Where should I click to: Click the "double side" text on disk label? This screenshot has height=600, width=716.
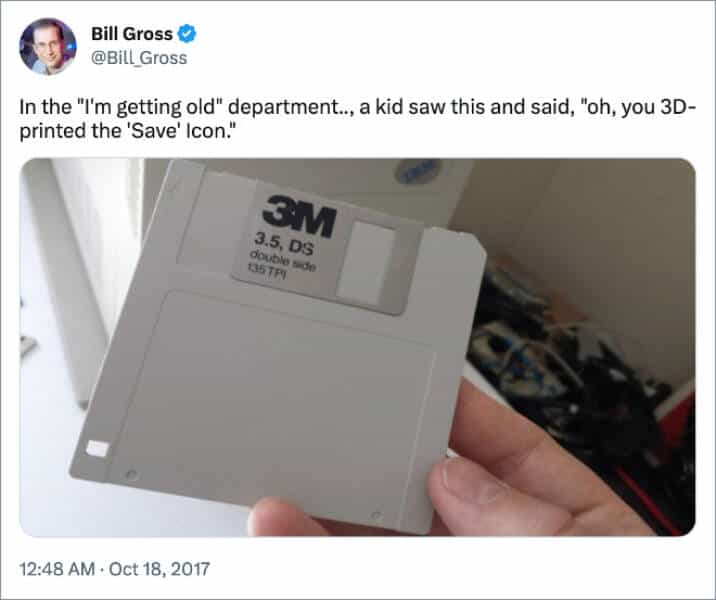(x=282, y=261)
